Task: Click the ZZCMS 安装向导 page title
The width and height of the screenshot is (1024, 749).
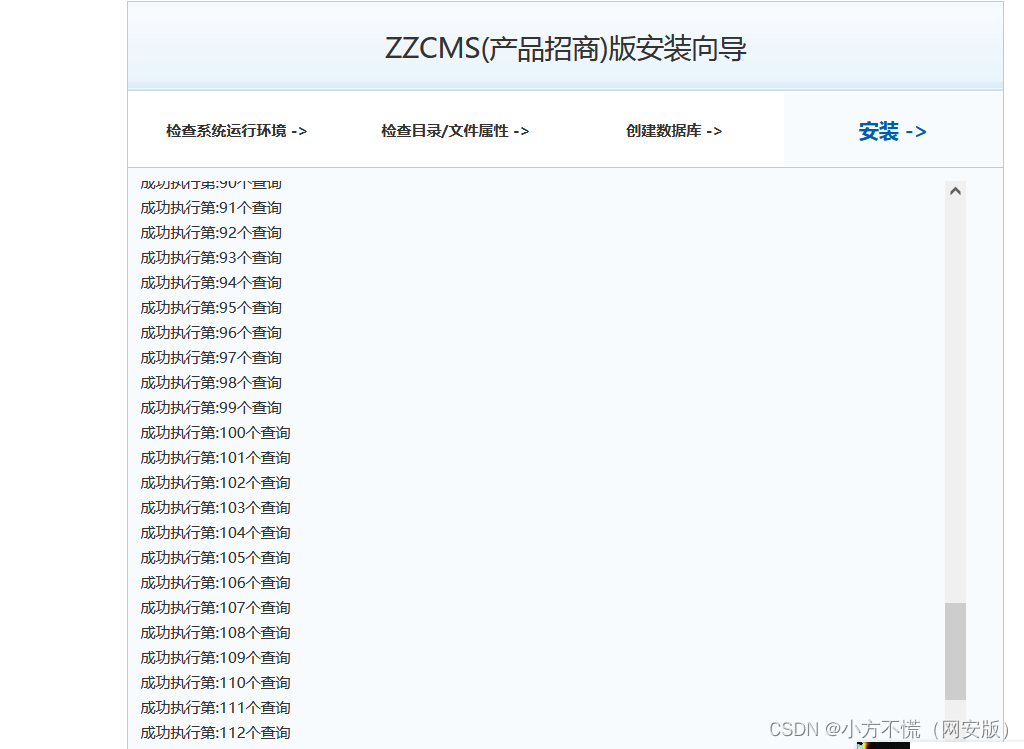Action: point(568,46)
